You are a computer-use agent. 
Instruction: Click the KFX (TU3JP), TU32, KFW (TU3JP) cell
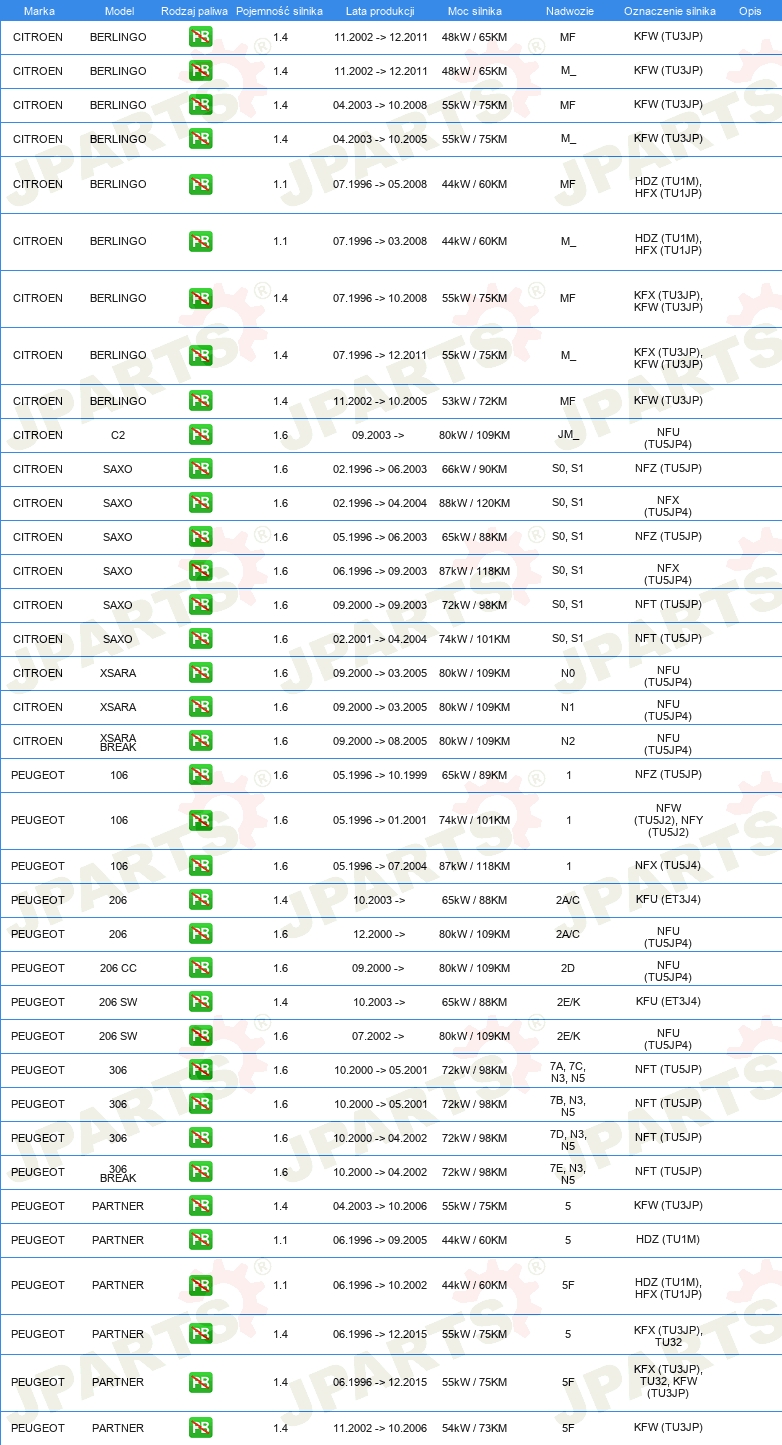(668, 1381)
